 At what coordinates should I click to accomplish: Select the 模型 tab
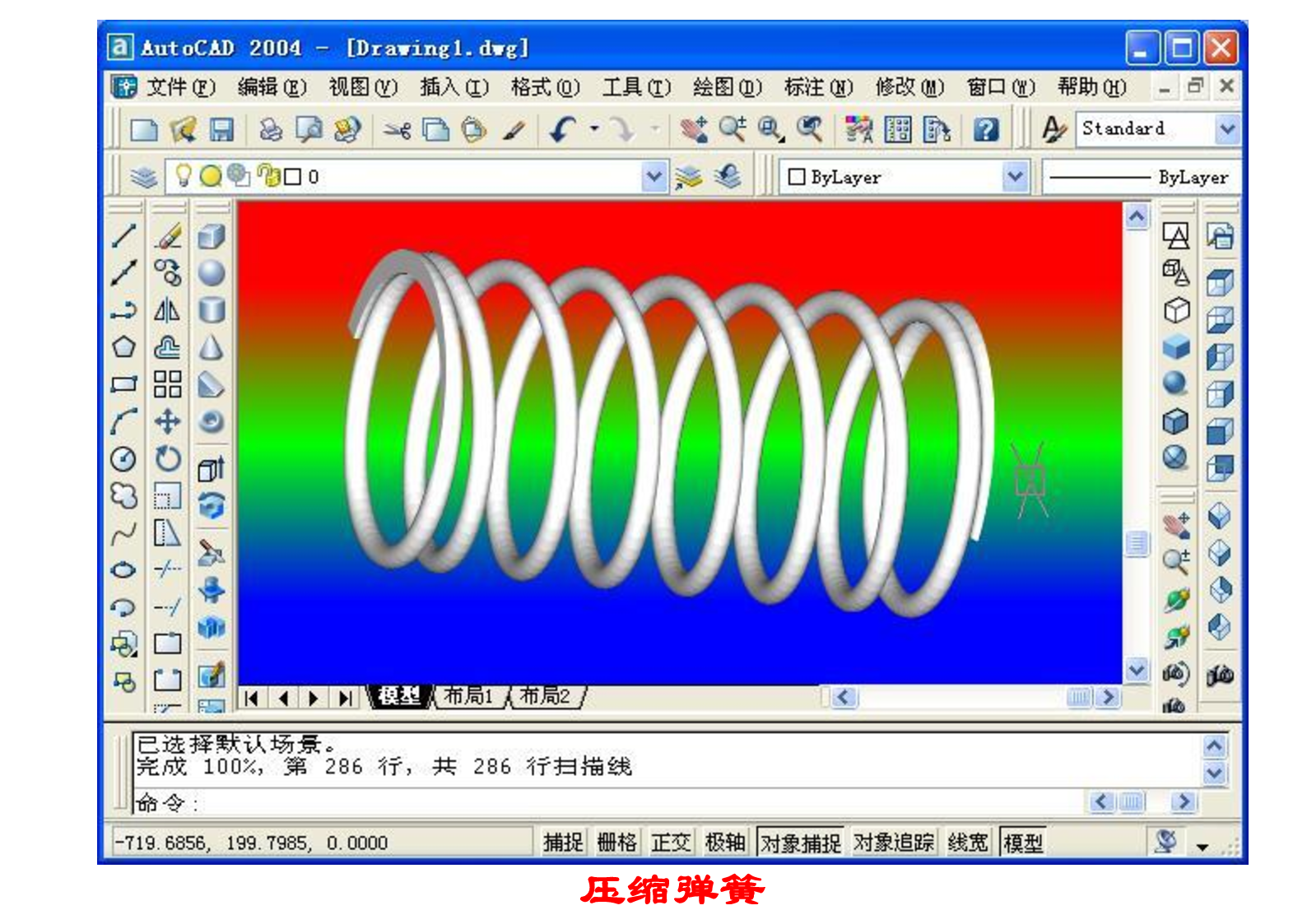(x=399, y=696)
